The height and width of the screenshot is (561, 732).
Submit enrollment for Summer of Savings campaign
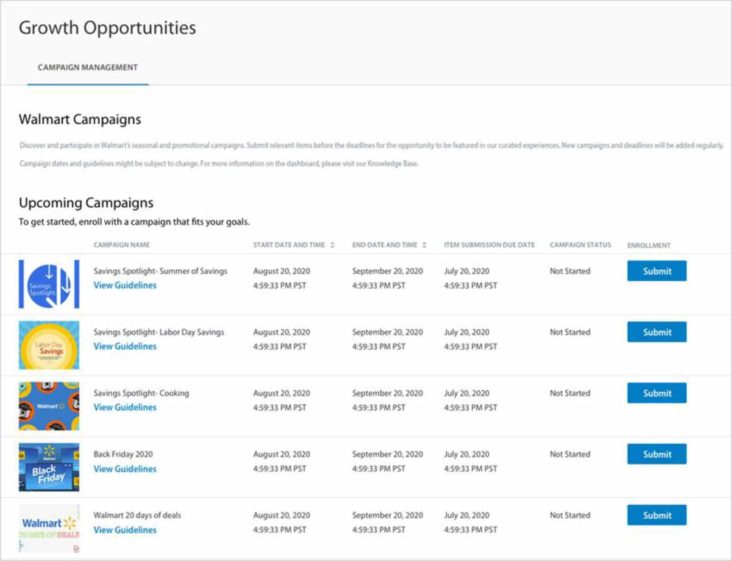point(657,271)
